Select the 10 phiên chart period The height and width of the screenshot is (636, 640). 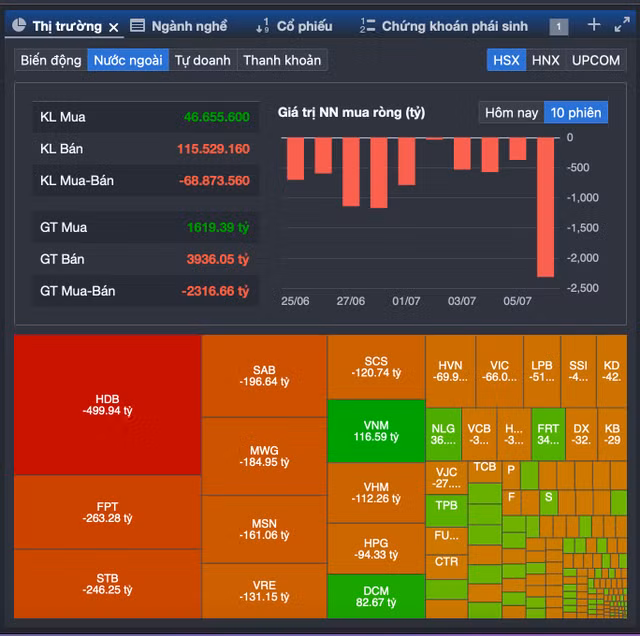576,112
